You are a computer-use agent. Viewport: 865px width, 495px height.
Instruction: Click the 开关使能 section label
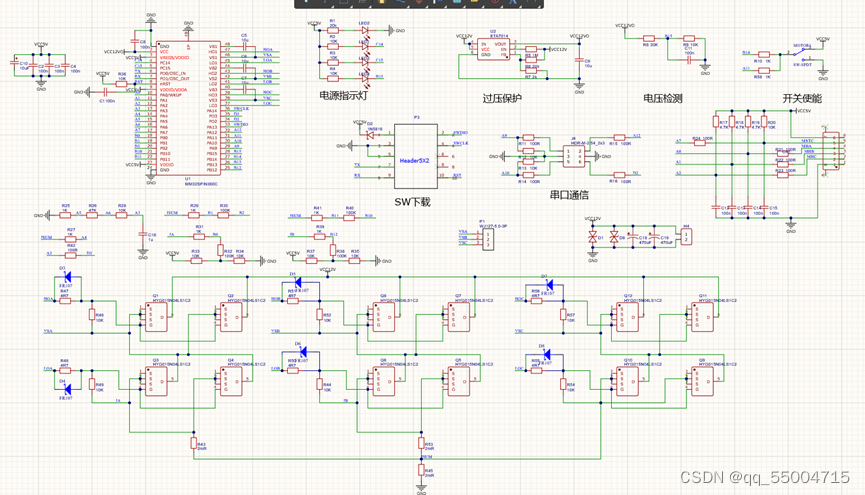(x=802, y=98)
